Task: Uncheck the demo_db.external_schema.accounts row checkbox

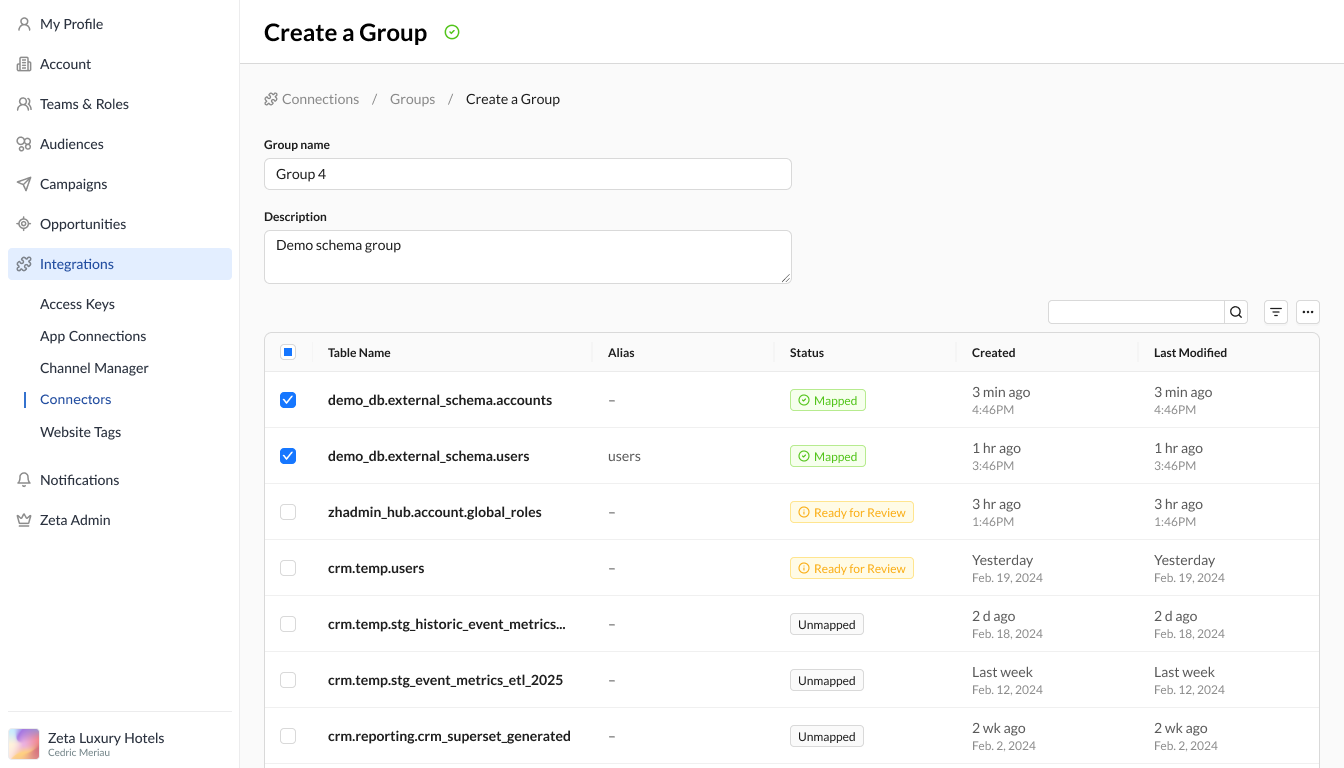Action: pyautogui.click(x=288, y=400)
